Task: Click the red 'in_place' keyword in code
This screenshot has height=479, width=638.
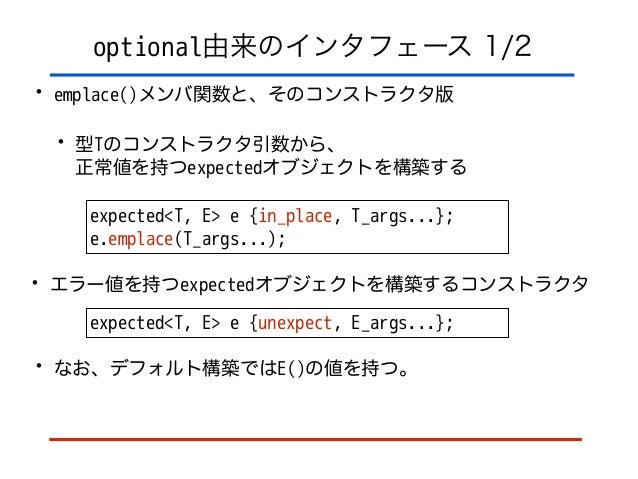Action: click(x=295, y=216)
